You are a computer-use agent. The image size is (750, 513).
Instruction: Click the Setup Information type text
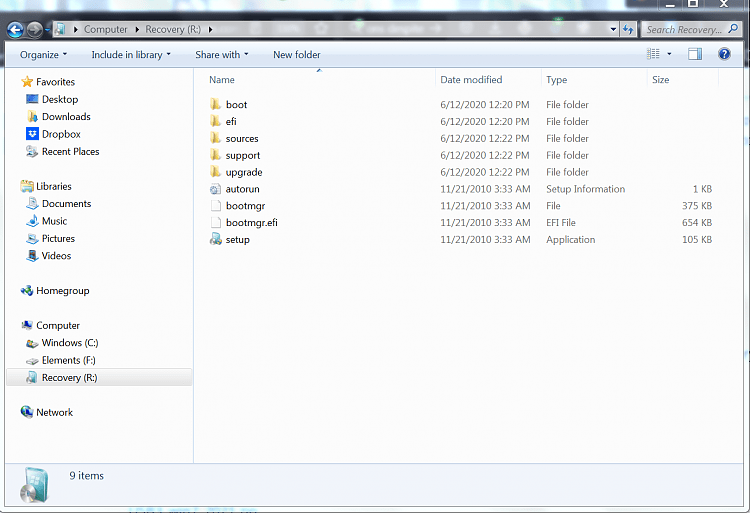point(585,189)
